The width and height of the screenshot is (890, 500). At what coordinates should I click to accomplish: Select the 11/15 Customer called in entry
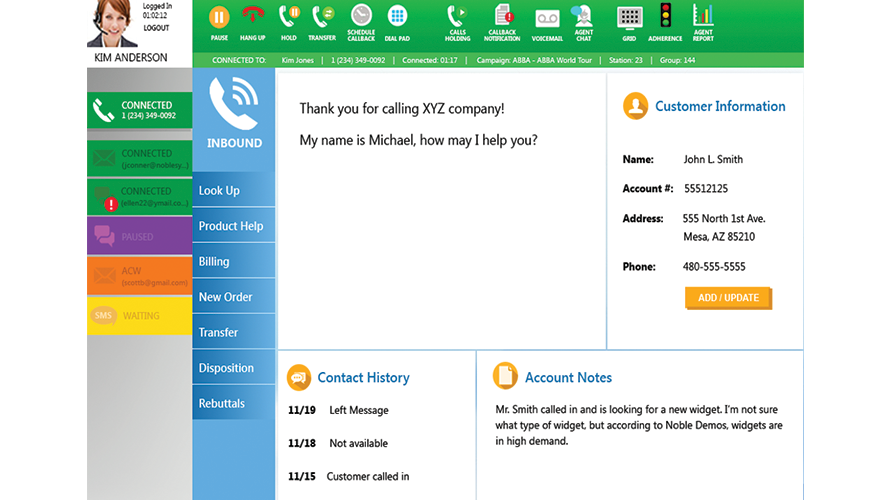(349, 476)
